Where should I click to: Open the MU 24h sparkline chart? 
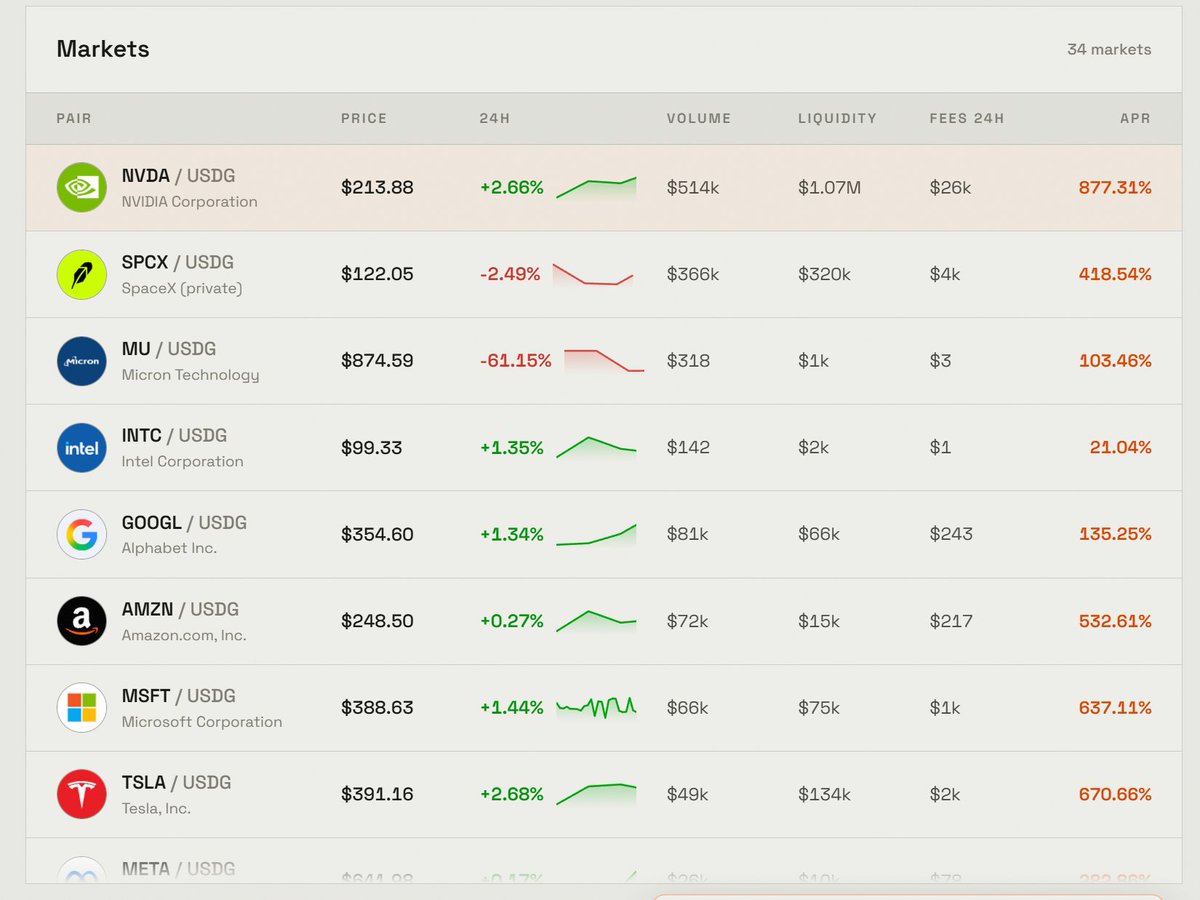[x=604, y=361]
